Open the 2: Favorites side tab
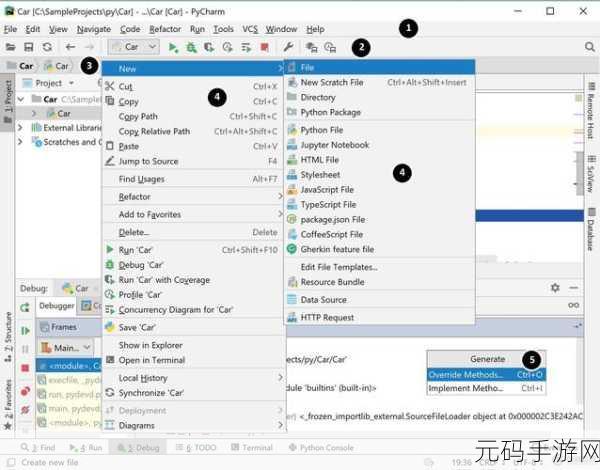 pyautogui.click(x=8, y=405)
